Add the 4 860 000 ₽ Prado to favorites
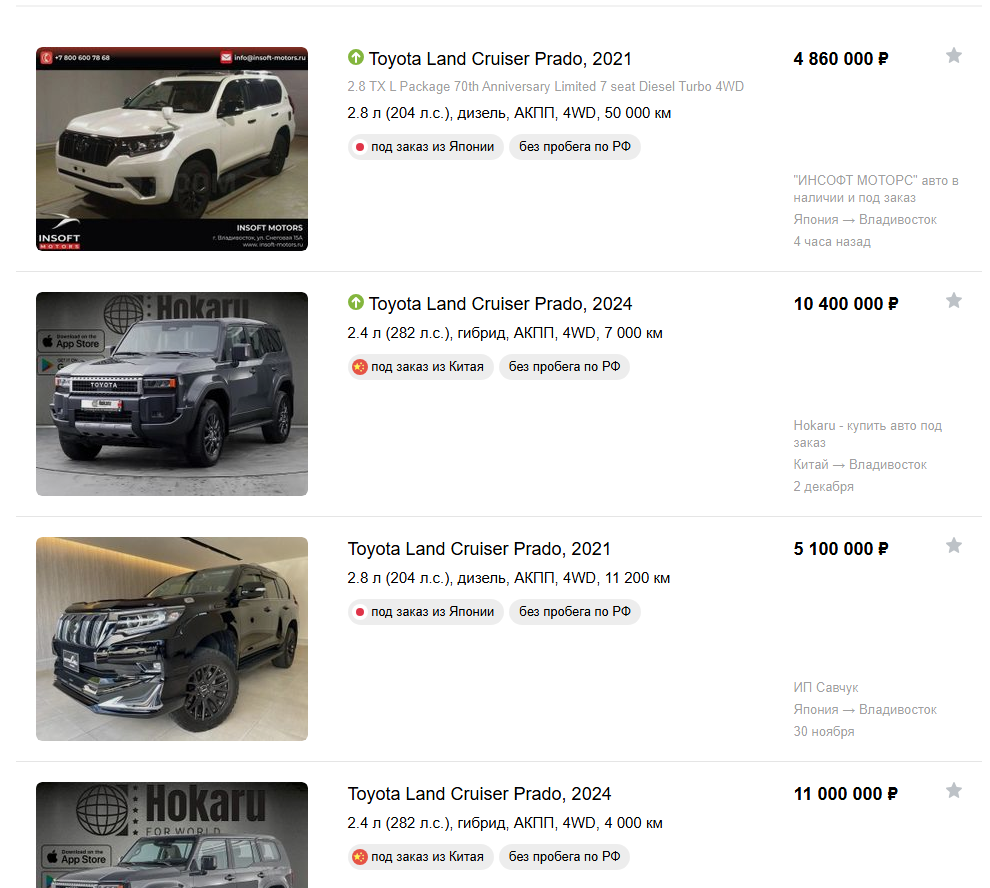This screenshot has width=990, height=888. pos(953,56)
